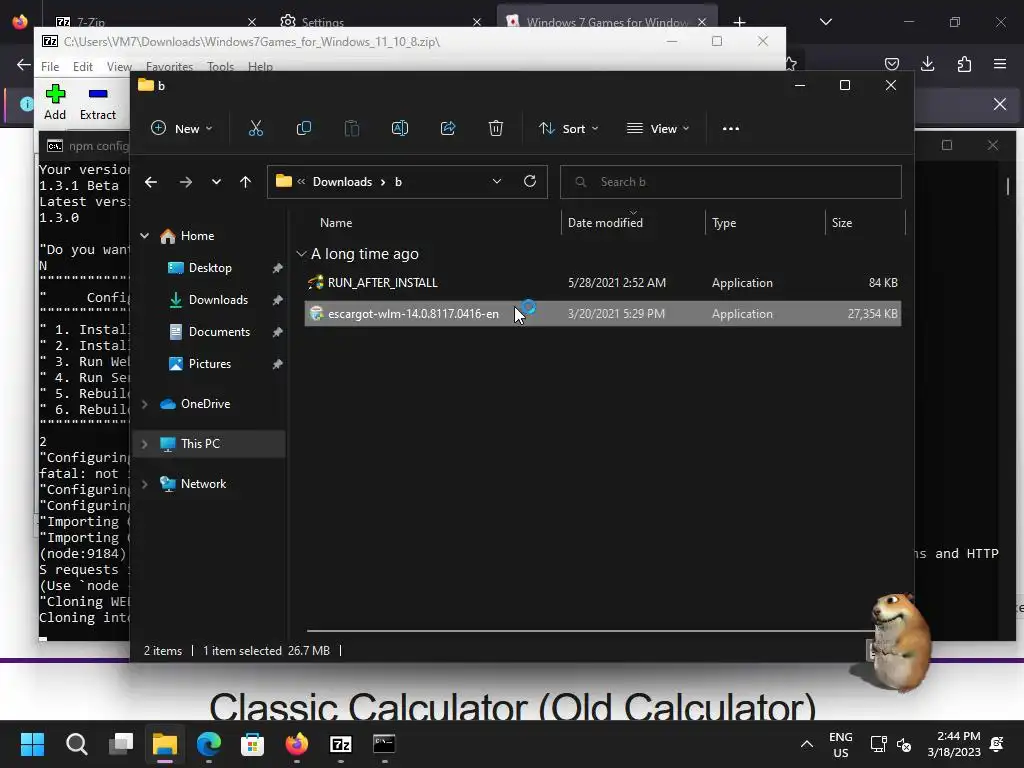Viewport: 1024px width, 768px height.
Task: Click the Paste clipboard icon in Explorer toolbar
Action: (351, 129)
